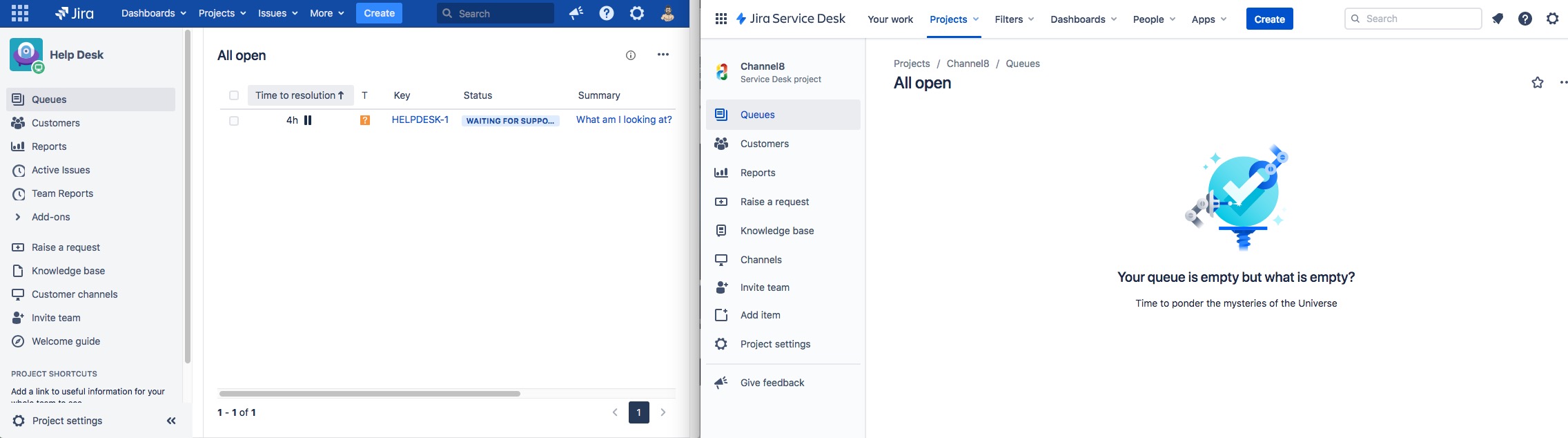Open app switcher grid in left Jira window
1568x438 pixels.
[x=20, y=13]
